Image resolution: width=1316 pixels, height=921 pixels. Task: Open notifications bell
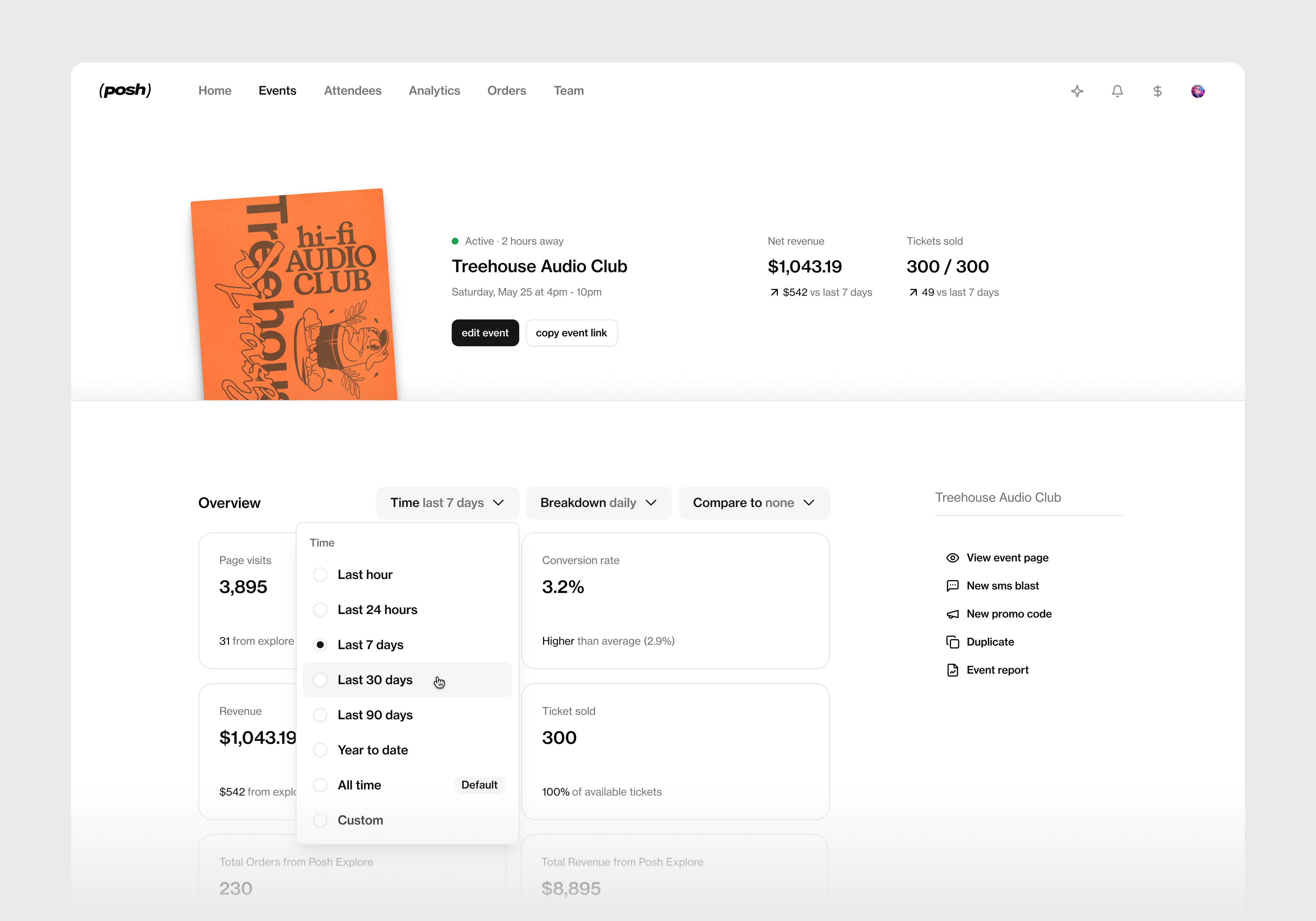pyautogui.click(x=1117, y=91)
